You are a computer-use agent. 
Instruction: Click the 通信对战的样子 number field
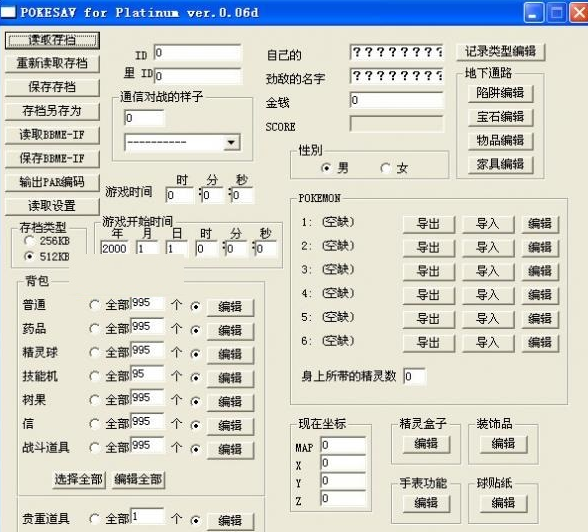pyautogui.click(x=144, y=118)
